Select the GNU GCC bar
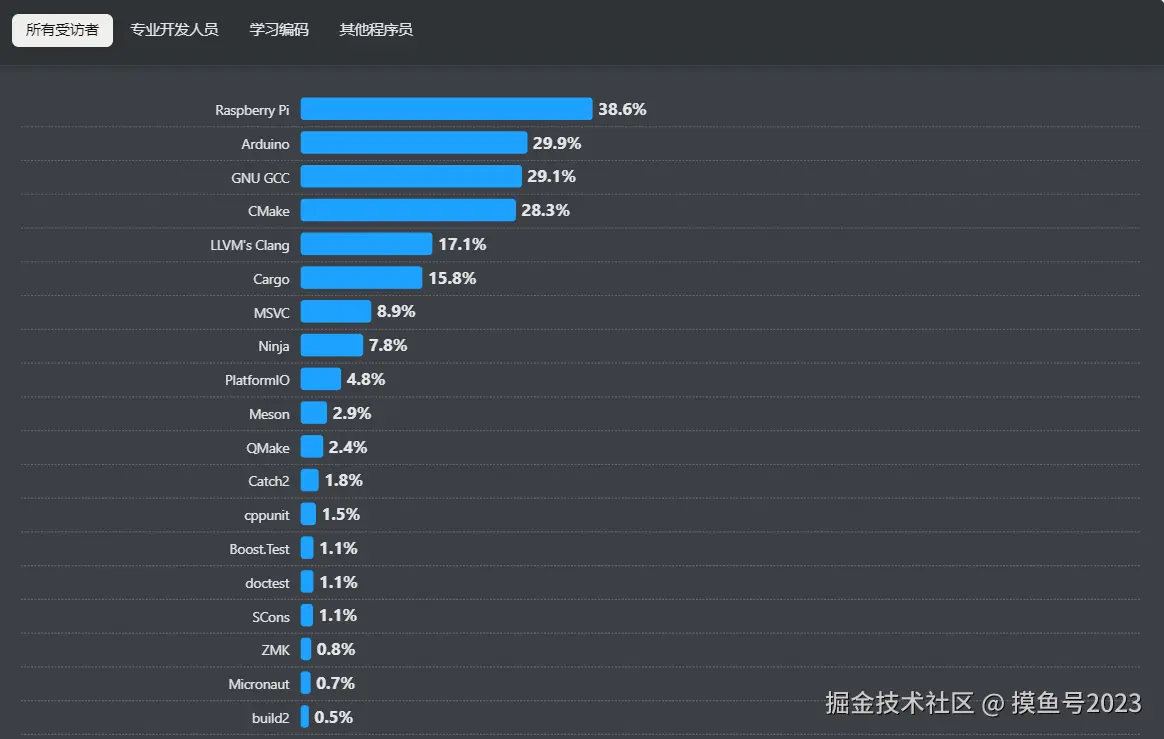1164x739 pixels. click(x=411, y=177)
